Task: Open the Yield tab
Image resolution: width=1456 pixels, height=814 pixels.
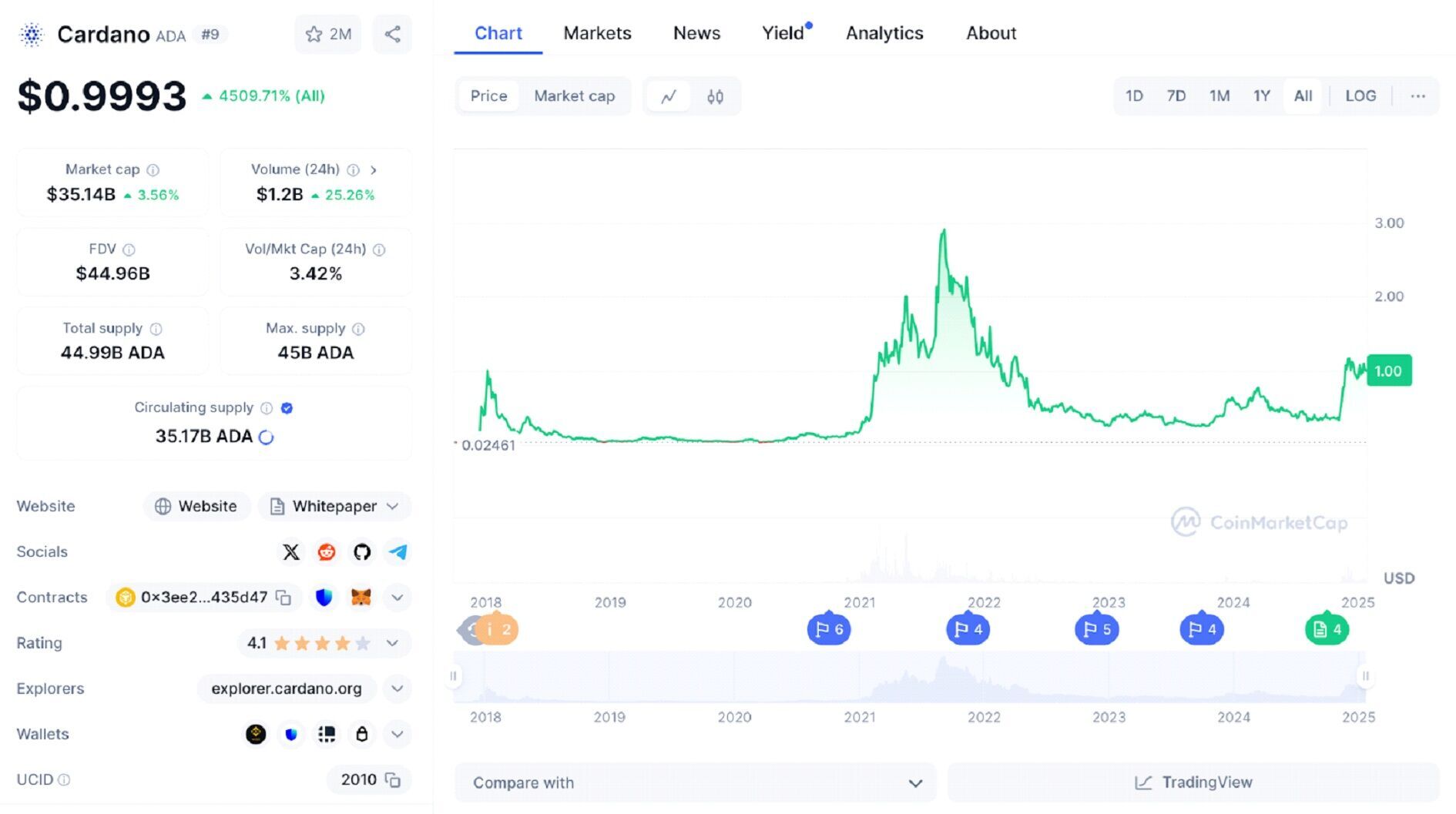Action: [783, 33]
